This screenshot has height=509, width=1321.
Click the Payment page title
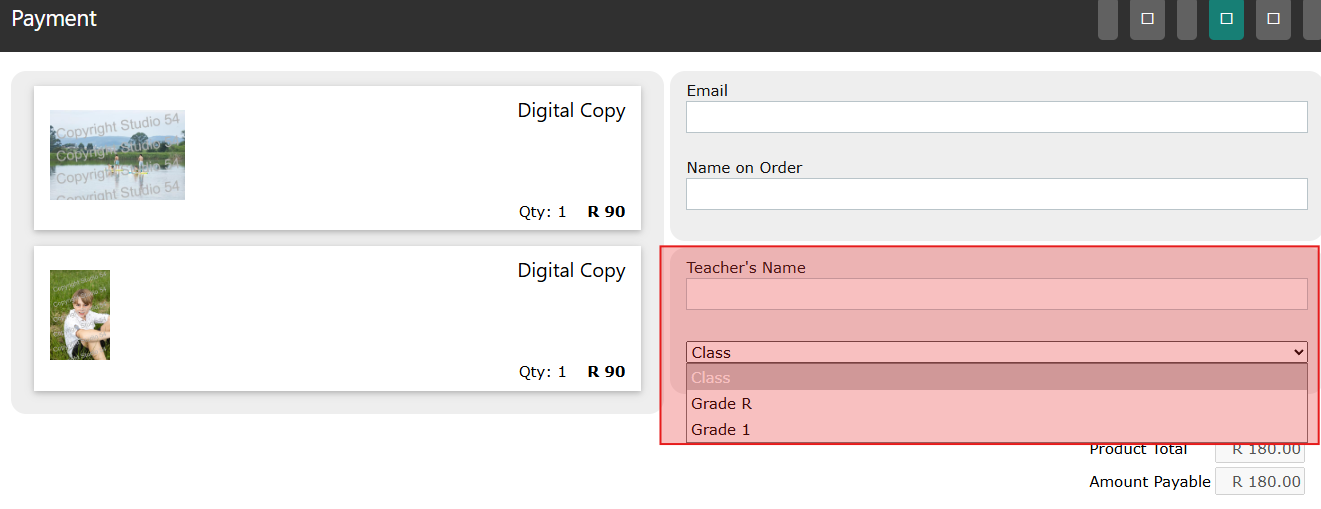point(54,19)
